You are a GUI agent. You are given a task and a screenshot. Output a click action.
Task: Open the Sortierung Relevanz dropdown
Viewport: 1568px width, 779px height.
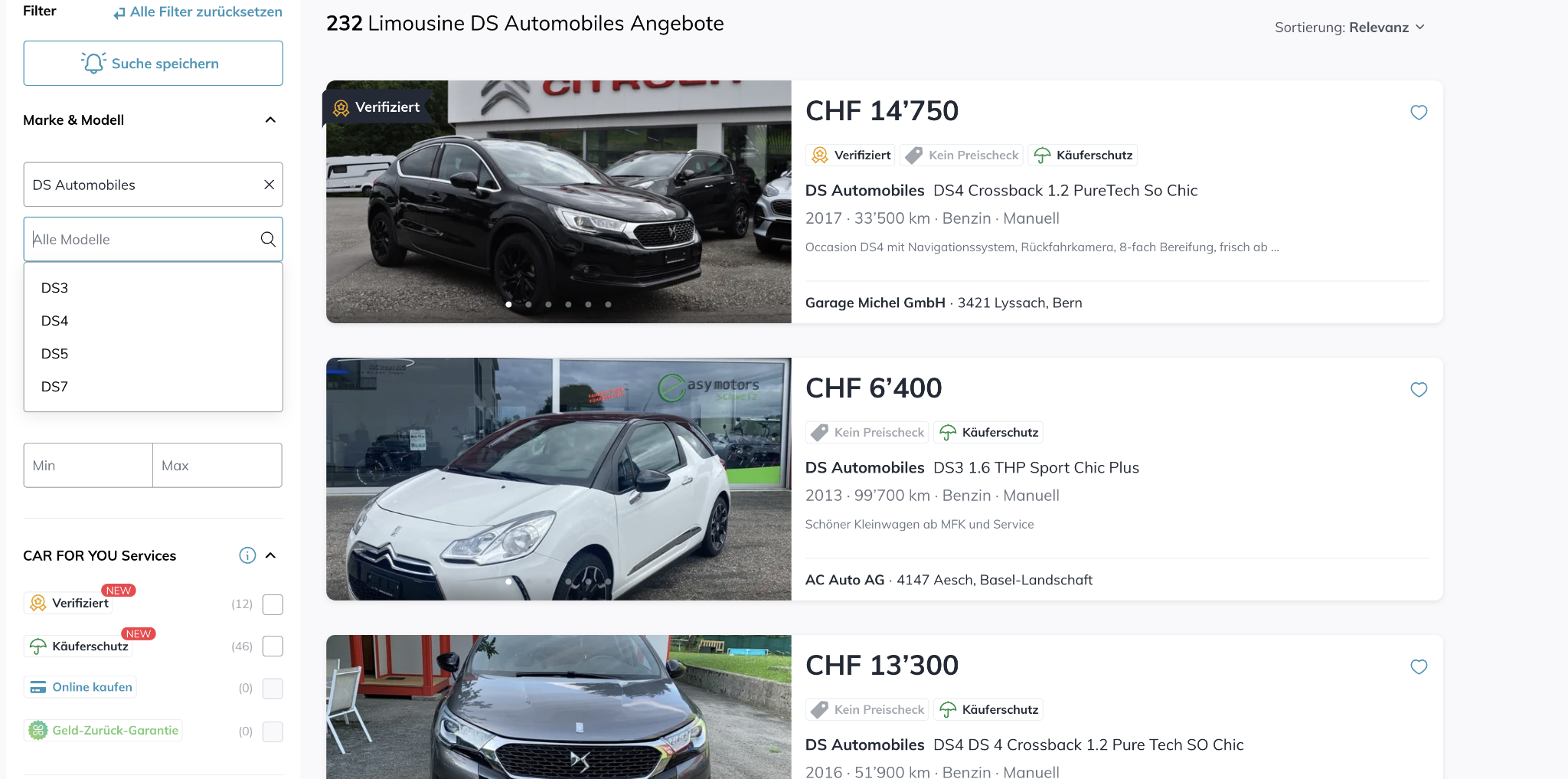[1349, 28]
